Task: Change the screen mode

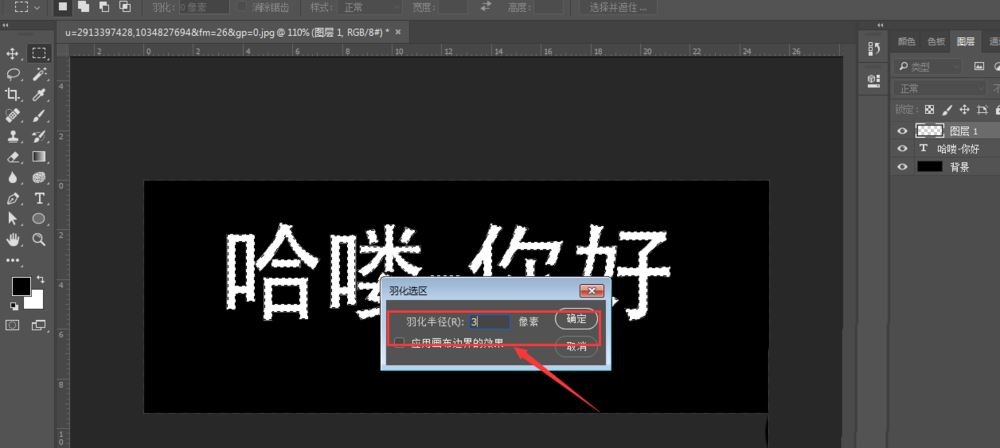Action: tap(39, 325)
